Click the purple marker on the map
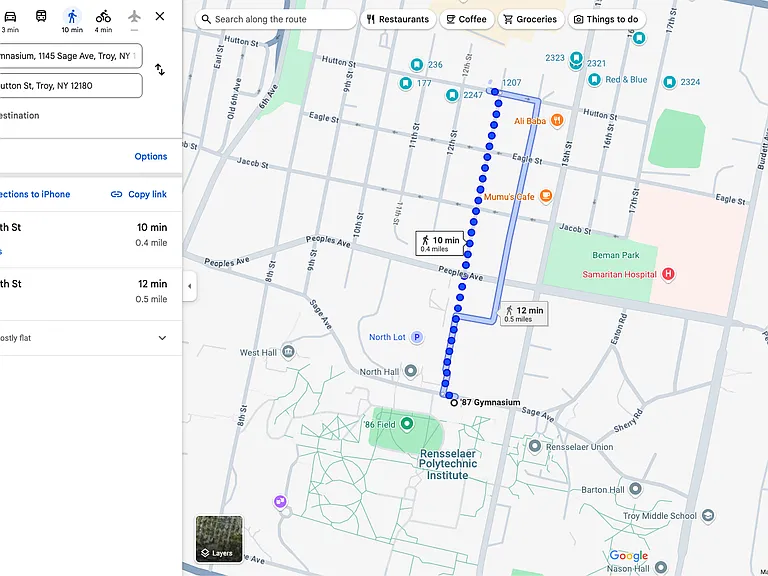The width and height of the screenshot is (768, 576). 280,502
